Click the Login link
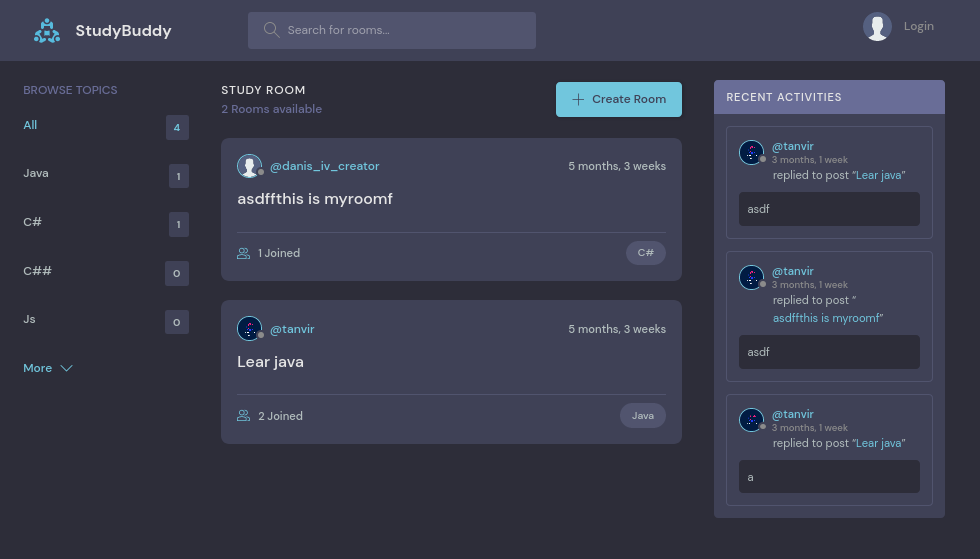This screenshot has height=559, width=980. point(918,27)
